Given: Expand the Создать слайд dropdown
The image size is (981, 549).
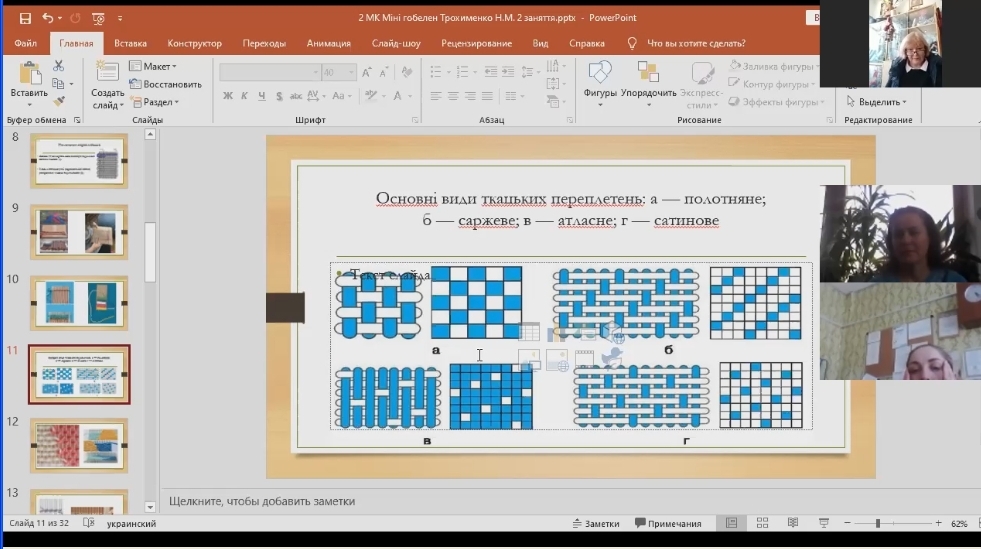Looking at the screenshot, I should coord(121,105).
